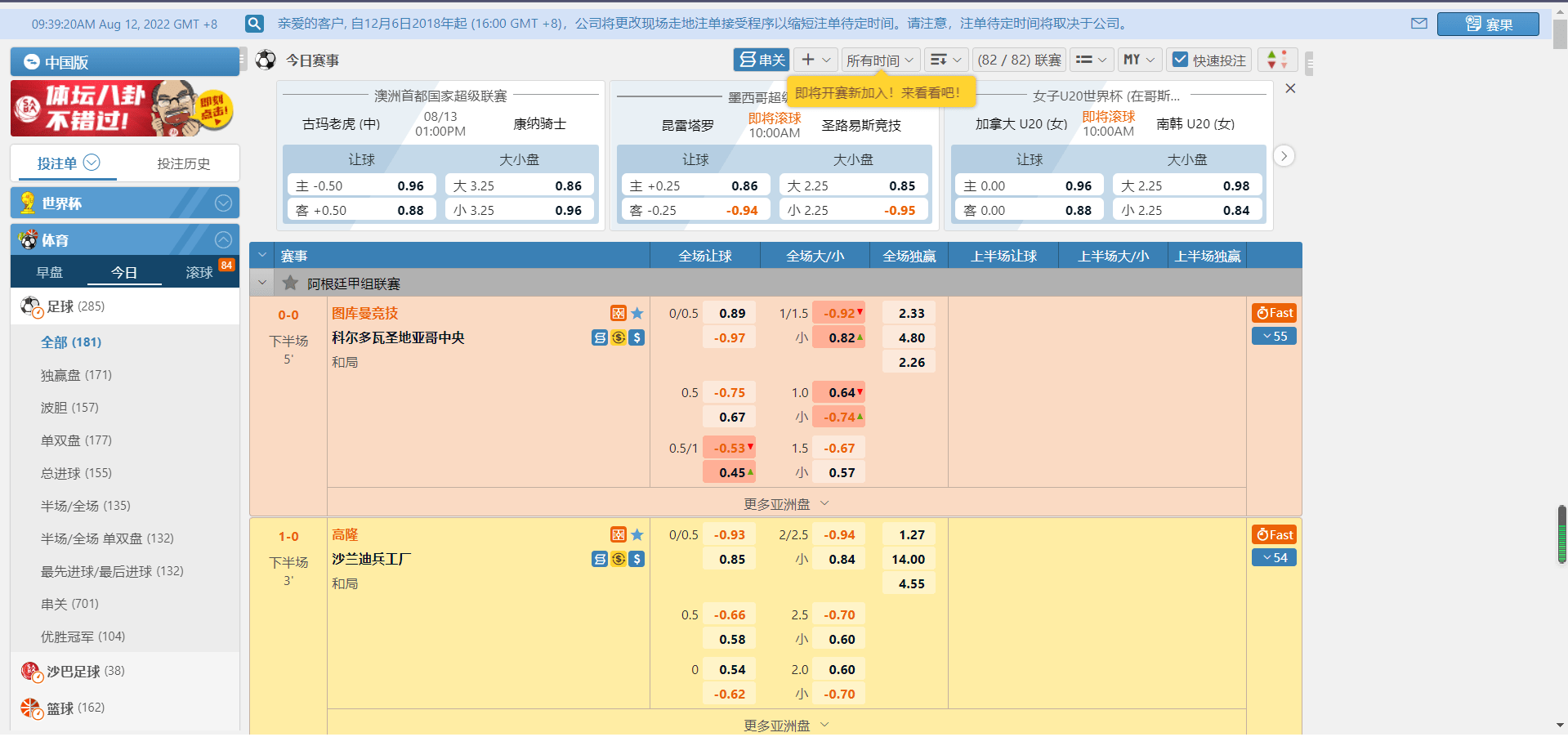
Task: Open the scoreboard icon beside 高隆
Action: [619, 535]
